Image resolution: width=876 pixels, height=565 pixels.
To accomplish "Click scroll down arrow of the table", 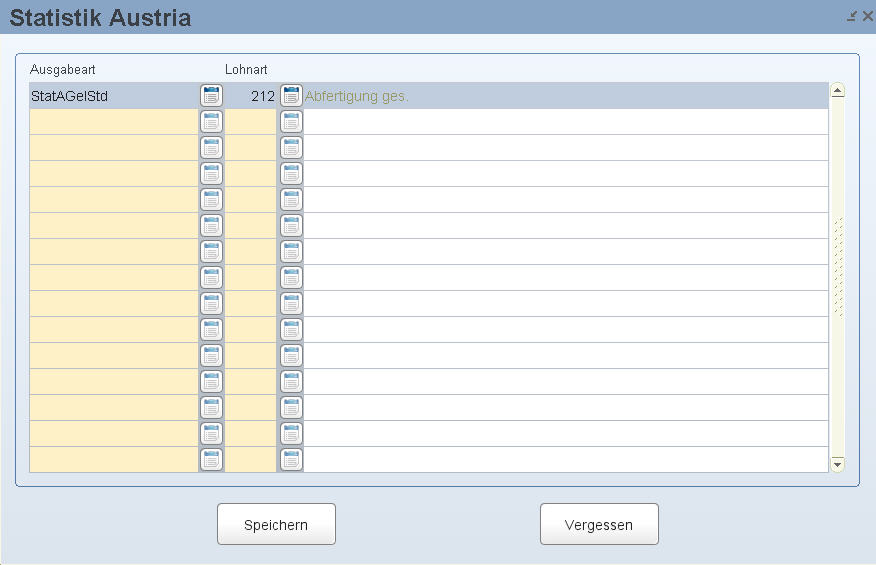I will tap(837, 464).
